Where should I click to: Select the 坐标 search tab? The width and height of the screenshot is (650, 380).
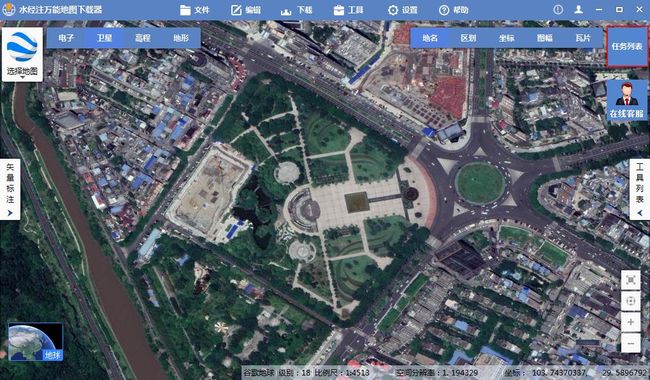click(507, 38)
